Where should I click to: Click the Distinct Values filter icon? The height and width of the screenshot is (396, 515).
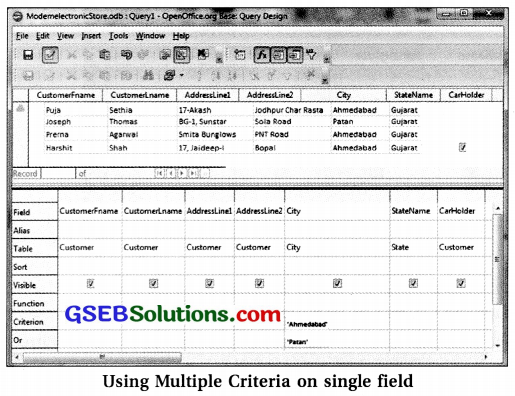click(311, 54)
